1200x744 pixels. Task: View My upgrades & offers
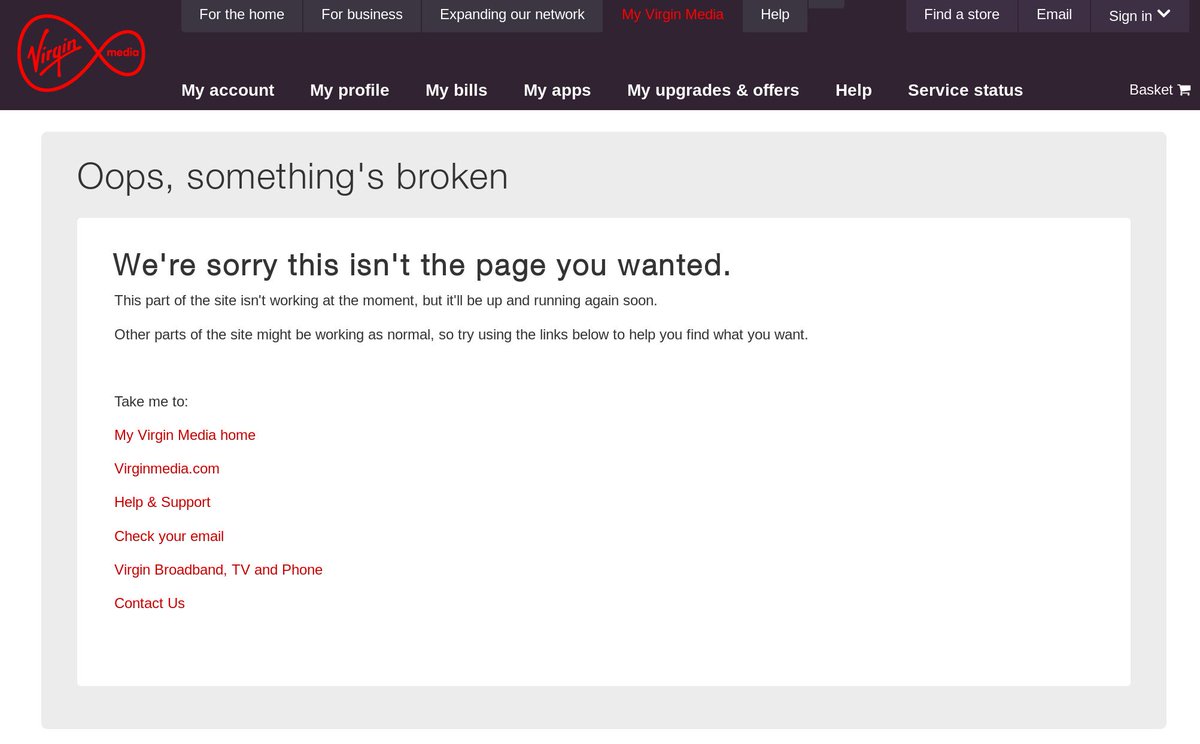pyautogui.click(x=713, y=90)
